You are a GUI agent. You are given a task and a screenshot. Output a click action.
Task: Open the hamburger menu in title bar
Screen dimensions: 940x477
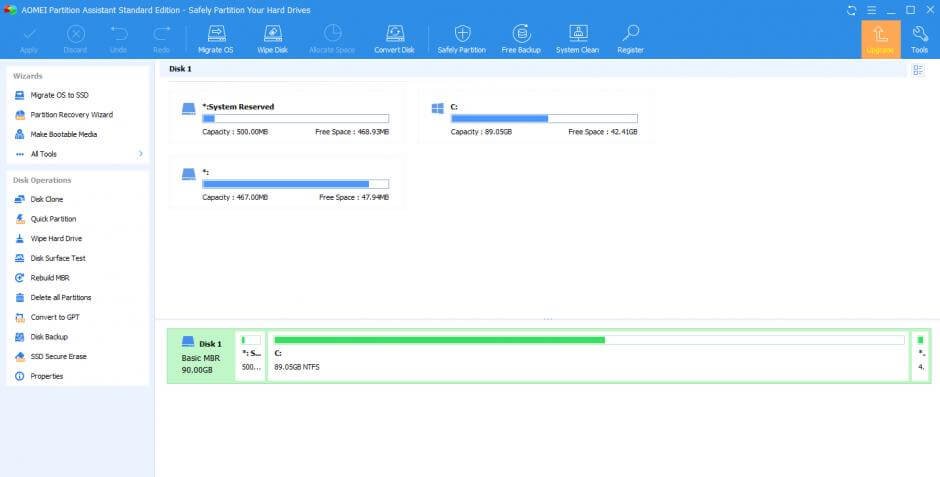click(872, 10)
